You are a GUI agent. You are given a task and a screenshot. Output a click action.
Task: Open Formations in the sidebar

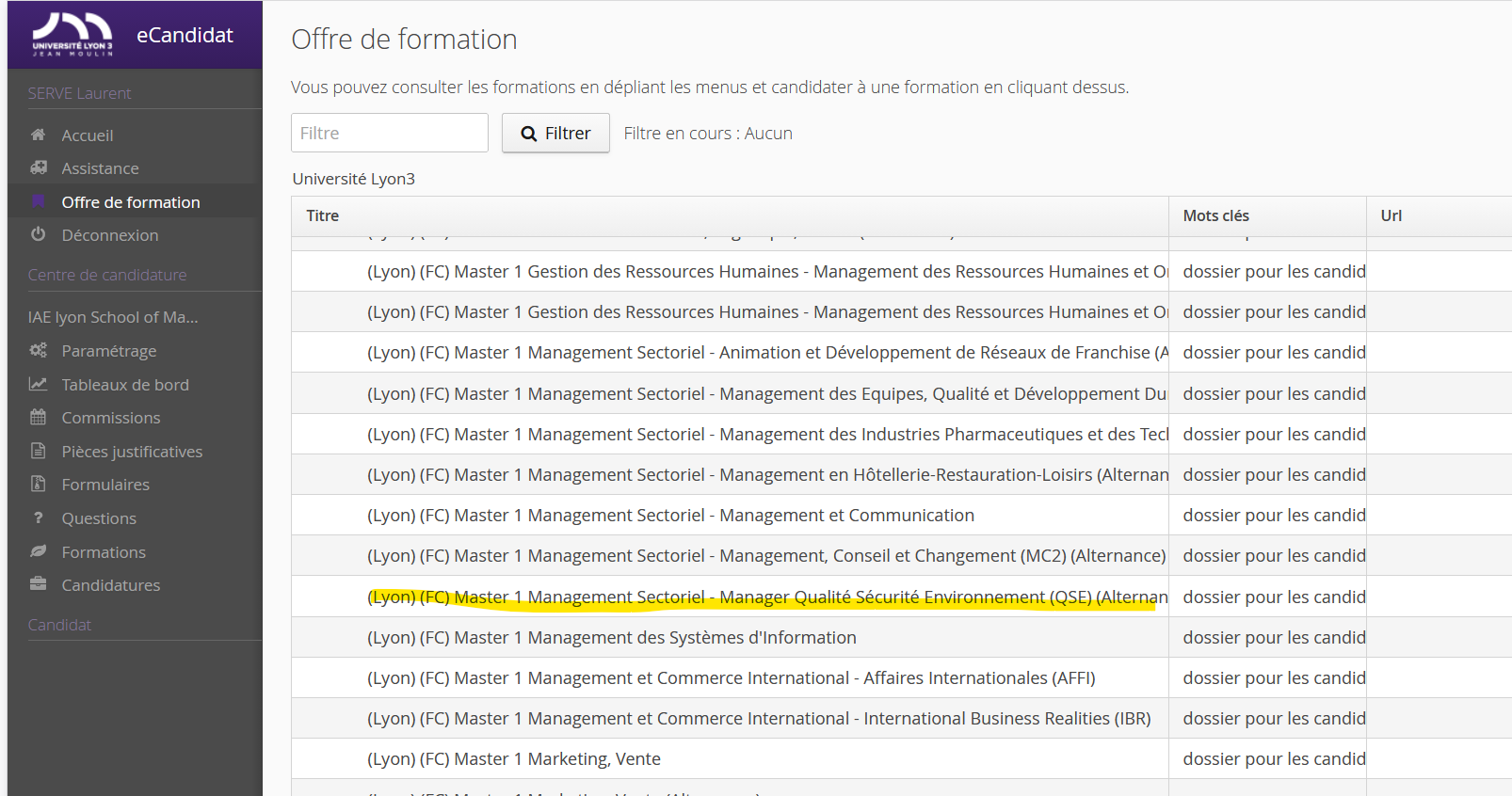(104, 552)
